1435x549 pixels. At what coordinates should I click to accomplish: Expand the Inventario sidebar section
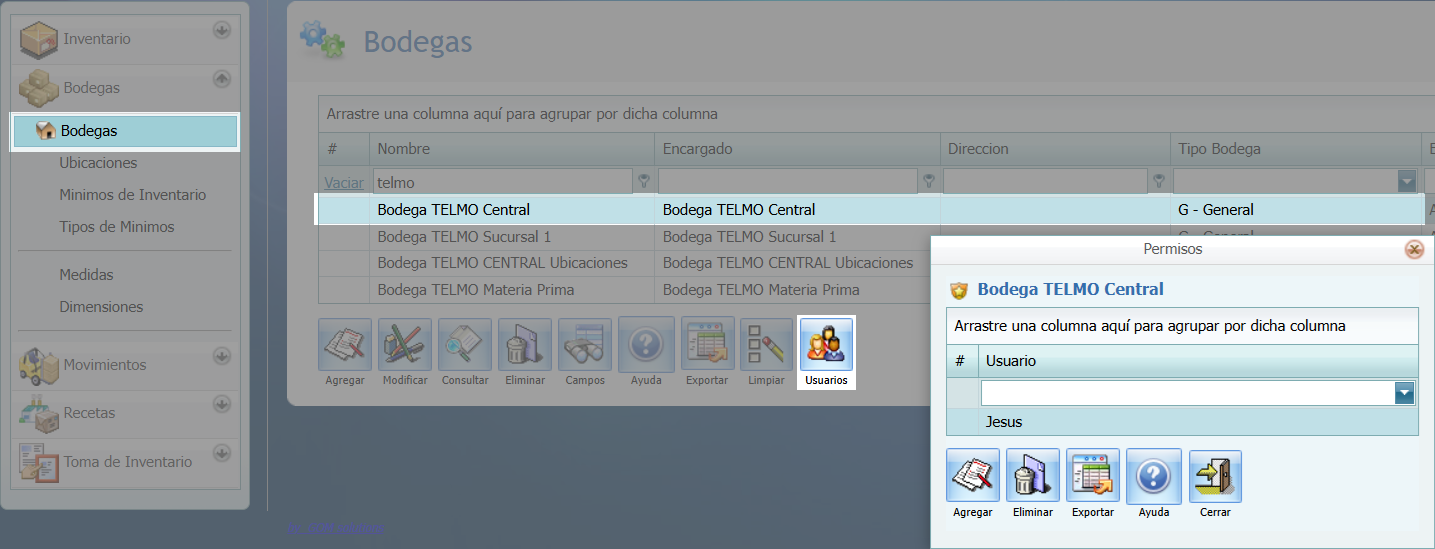pos(221,31)
